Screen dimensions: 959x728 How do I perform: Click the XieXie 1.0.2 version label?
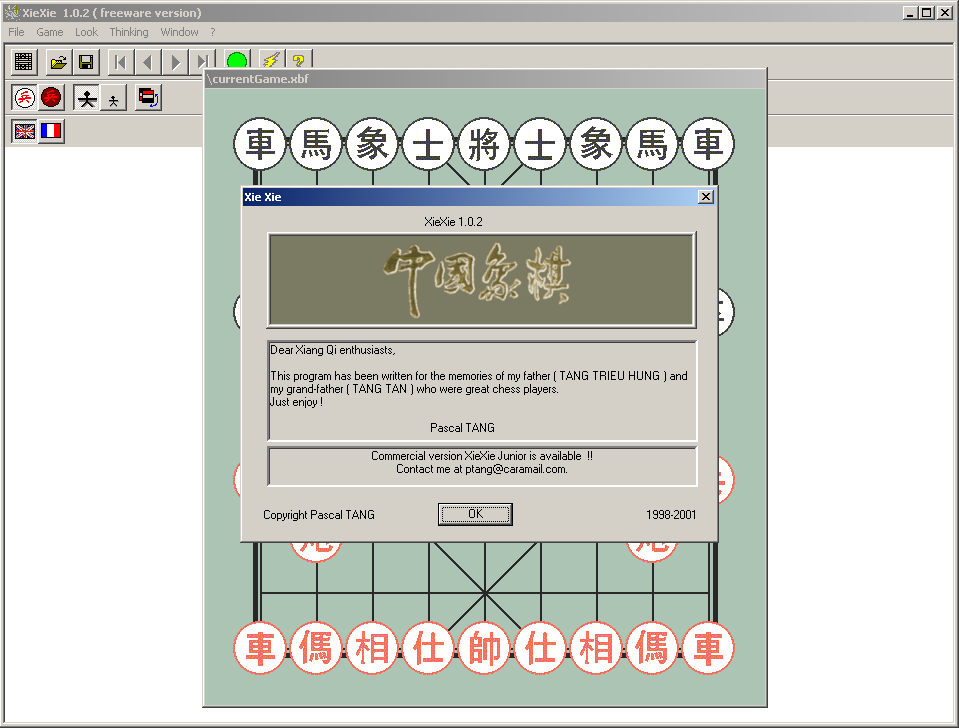(x=453, y=221)
